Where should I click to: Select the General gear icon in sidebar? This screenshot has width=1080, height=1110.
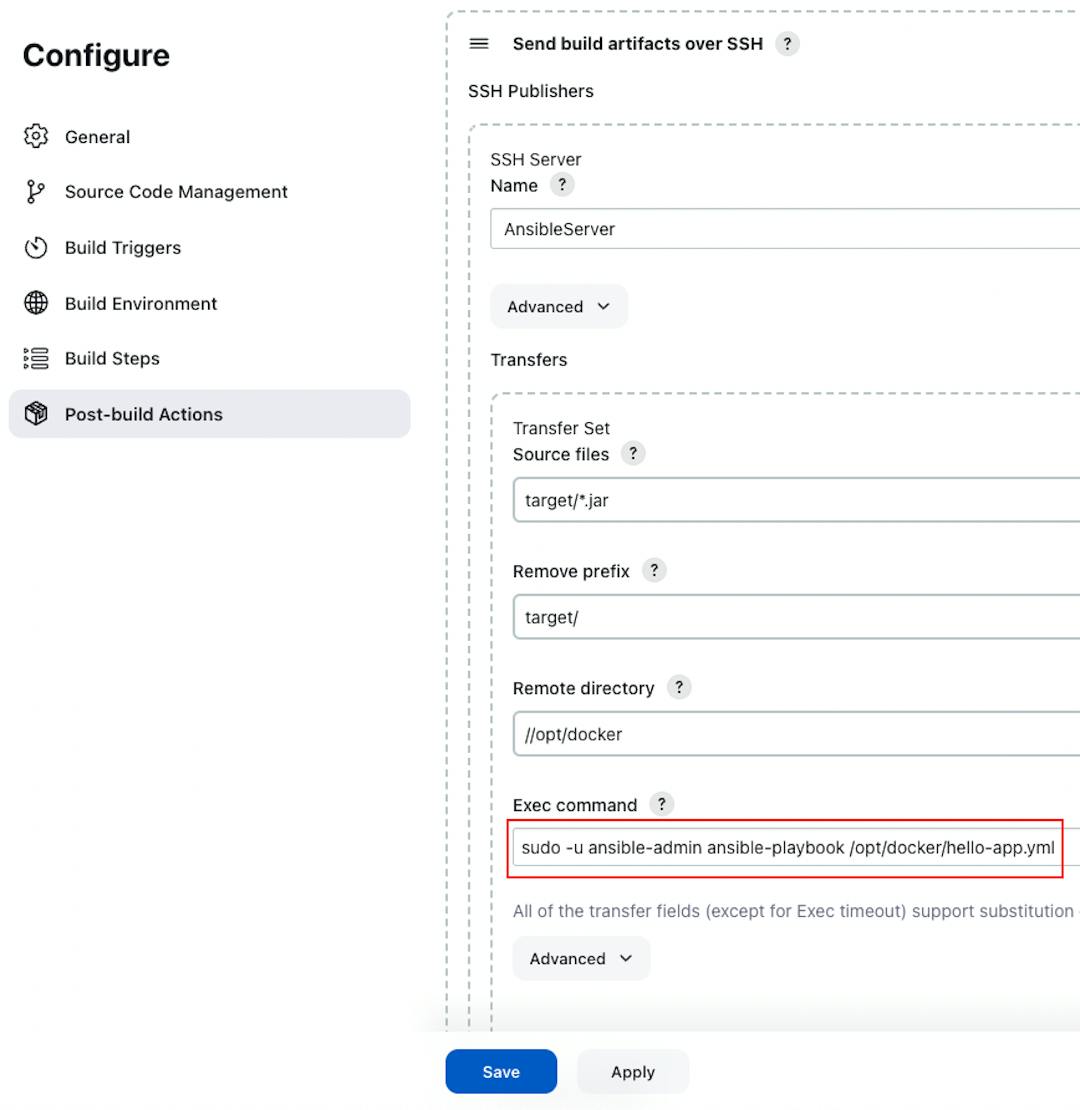tap(36, 136)
